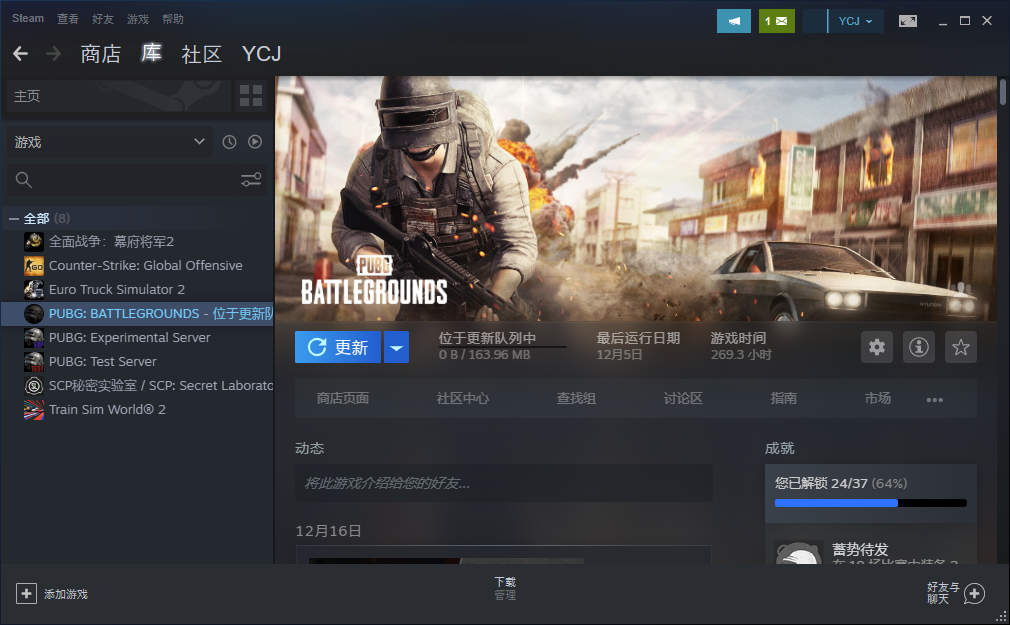Switch library to grid collections view
This screenshot has height=625, width=1010.
[251, 96]
